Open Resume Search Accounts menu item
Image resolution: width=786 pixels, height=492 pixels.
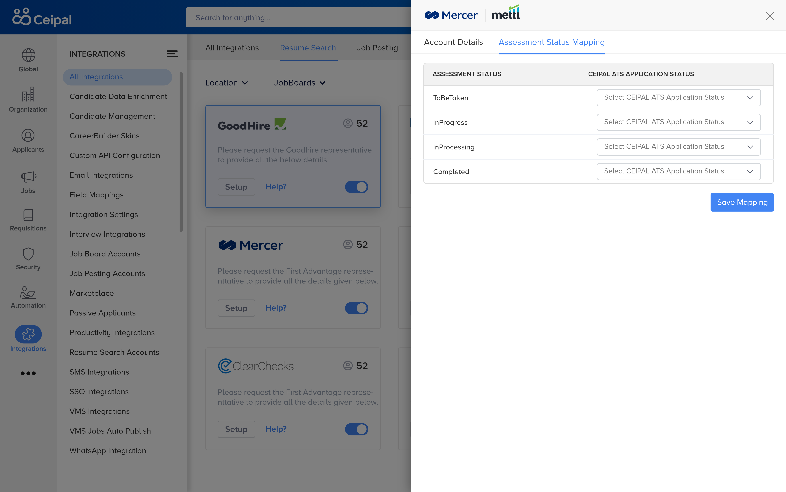tap(114, 352)
